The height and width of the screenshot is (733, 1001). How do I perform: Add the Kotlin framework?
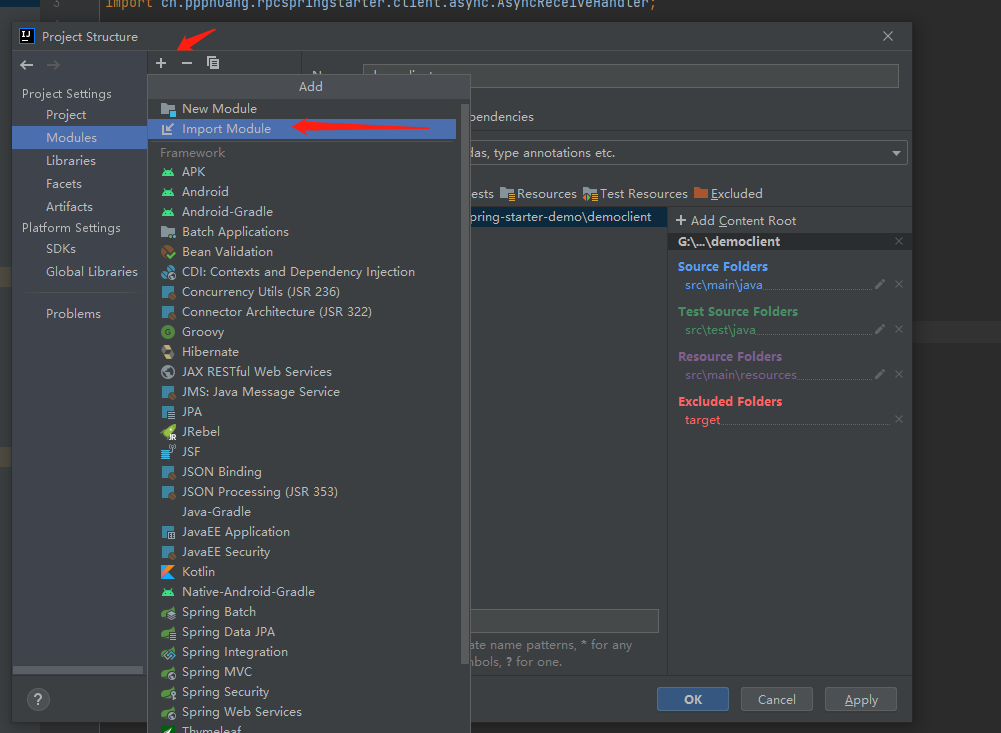click(302, 571)
